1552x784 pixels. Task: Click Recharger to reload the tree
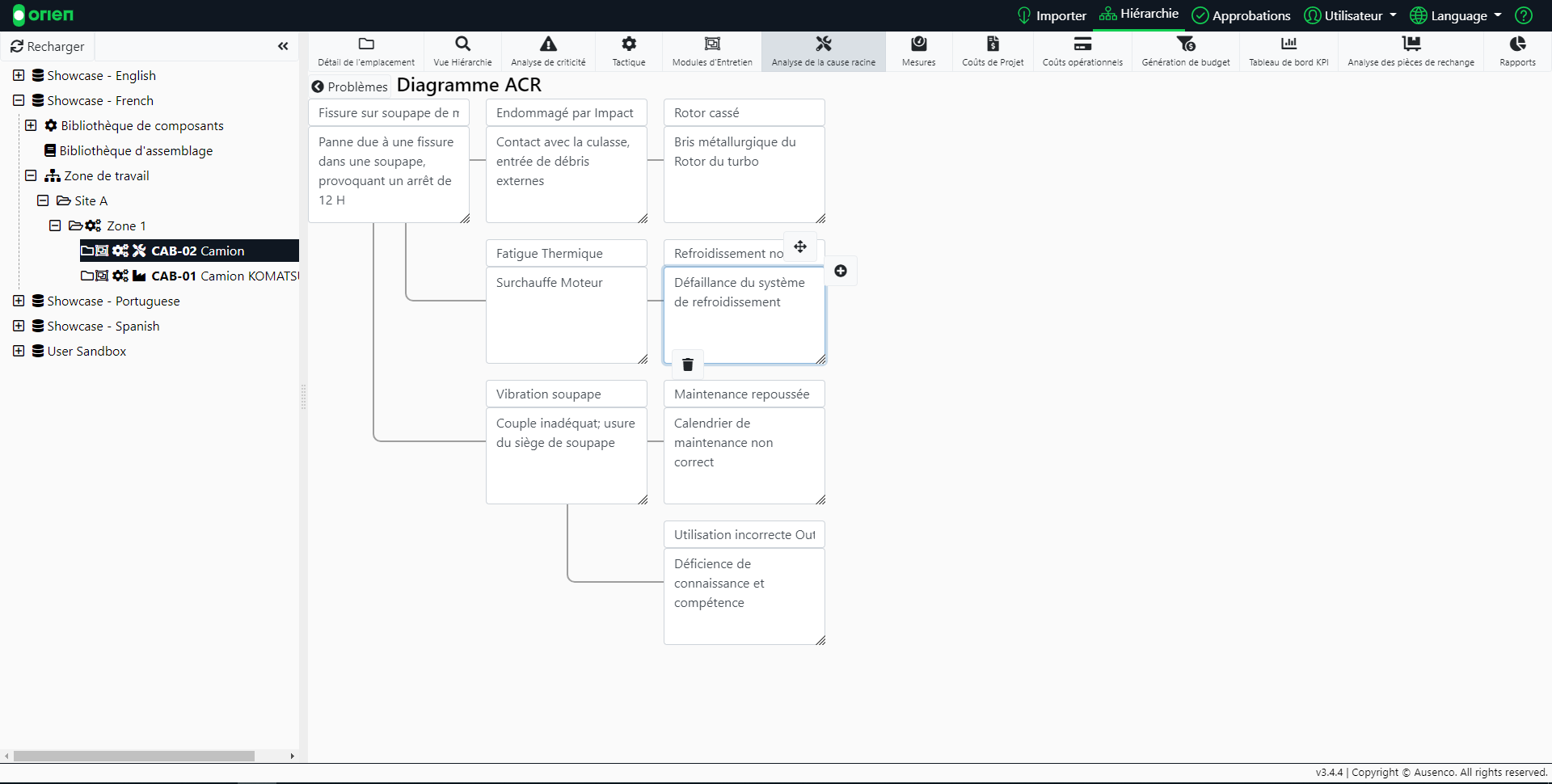[48, 46]
